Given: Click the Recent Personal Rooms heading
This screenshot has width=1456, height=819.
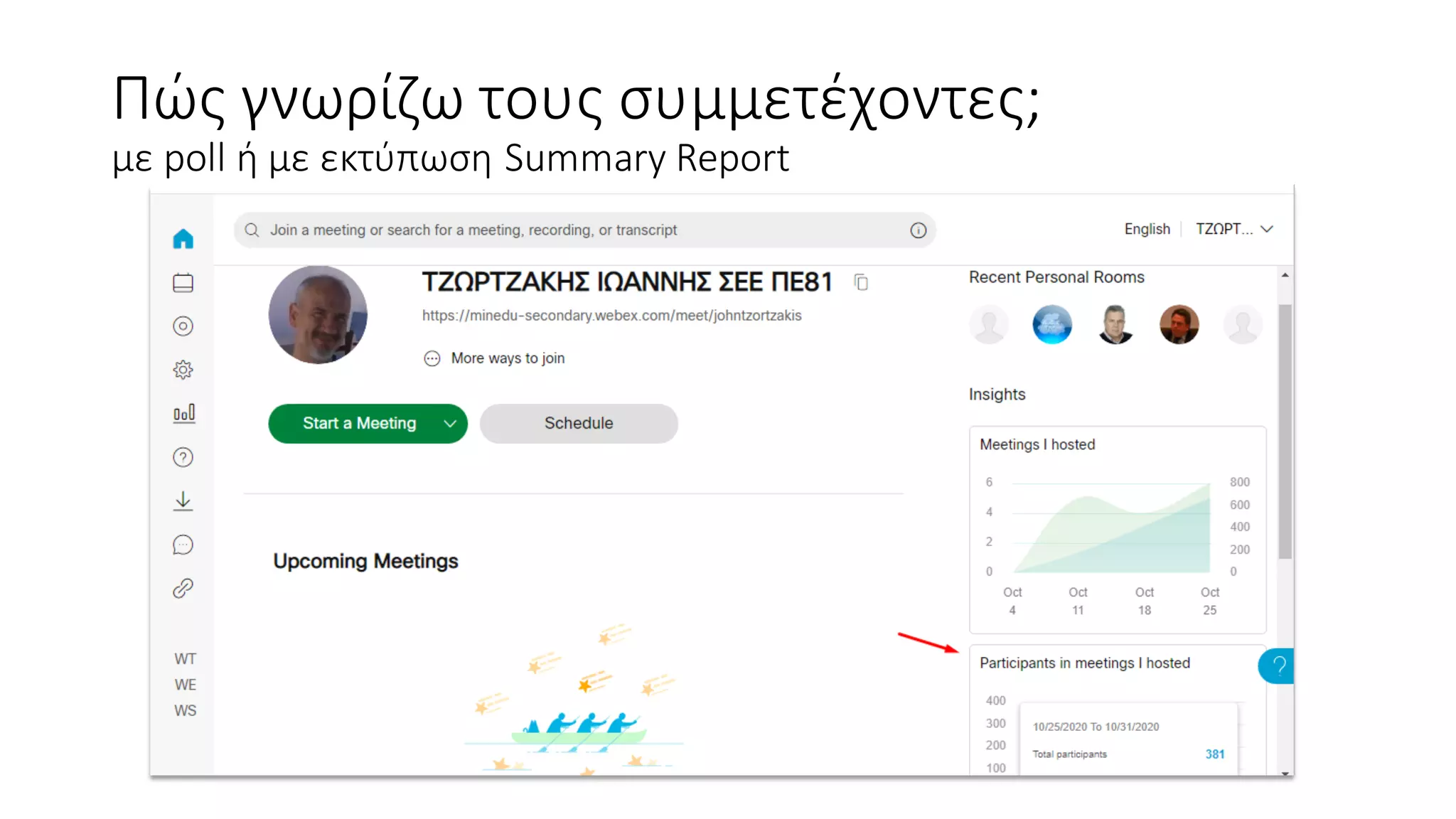Looking at the screenshot, I should (1056, 277).
